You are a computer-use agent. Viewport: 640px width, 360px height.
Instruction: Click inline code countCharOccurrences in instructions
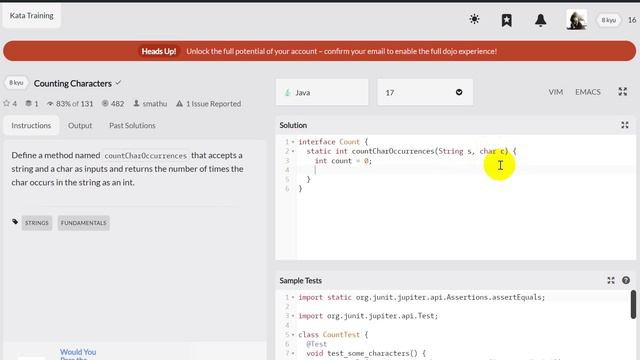pos(146,156)
